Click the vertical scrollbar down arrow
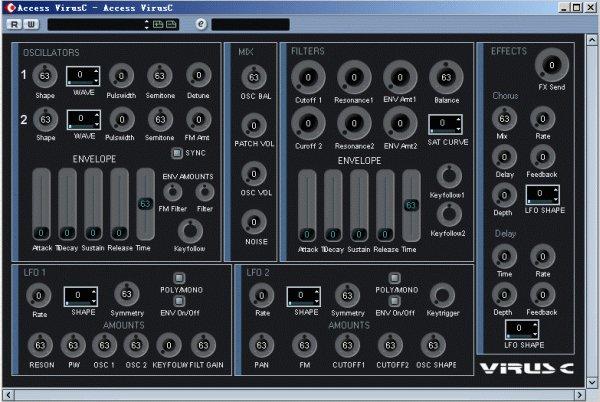This screenshot has width=600, height=402. pyautogui.click(x=591, y=383)
